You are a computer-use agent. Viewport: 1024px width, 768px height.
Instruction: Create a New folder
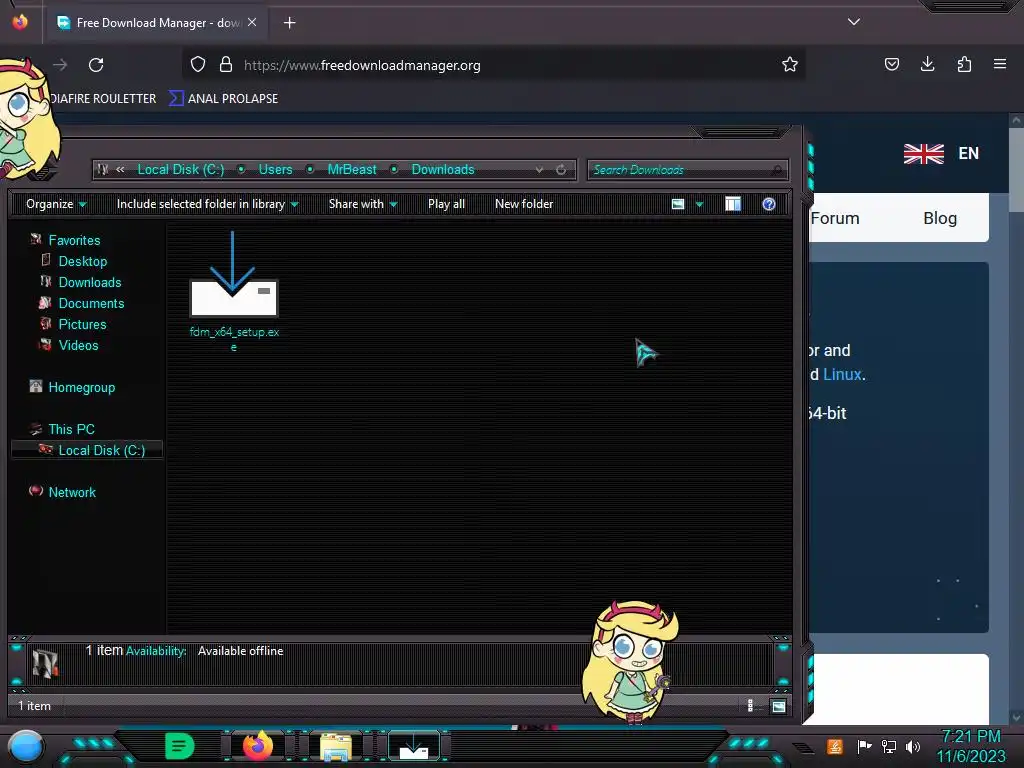[524, 204]
